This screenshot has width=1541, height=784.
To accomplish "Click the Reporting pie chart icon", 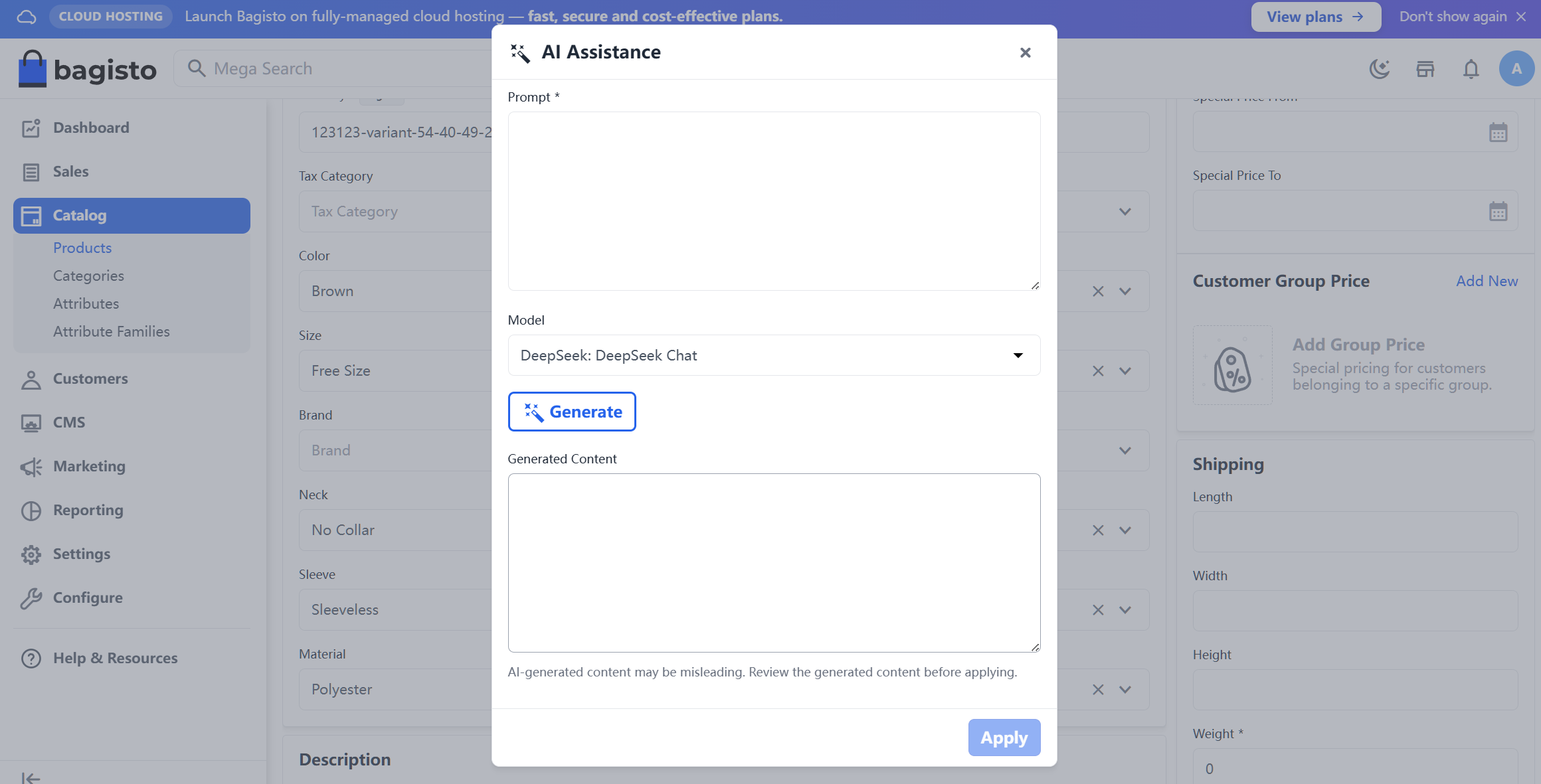I will click(31, 510).
